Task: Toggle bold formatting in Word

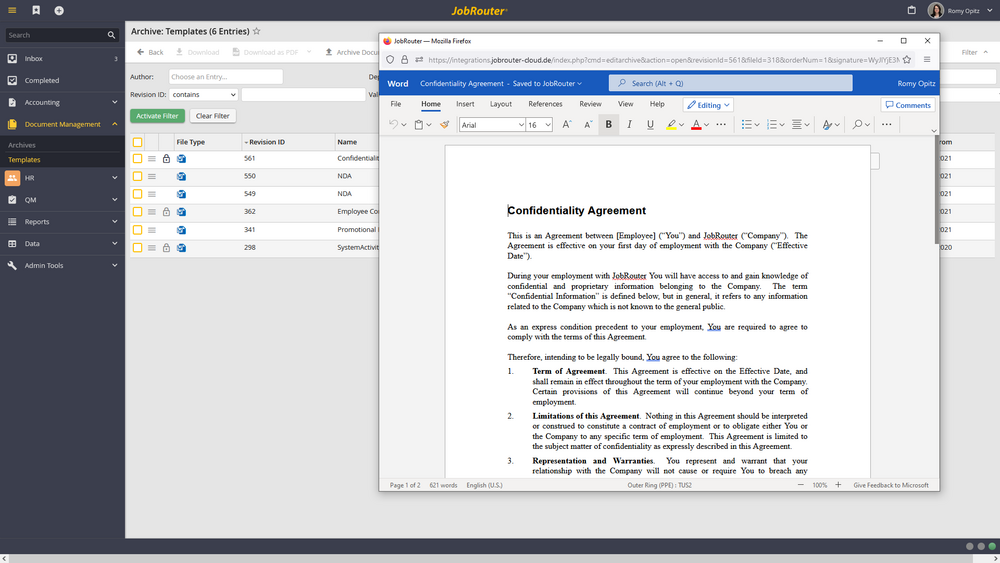Action: pos(608,124)
